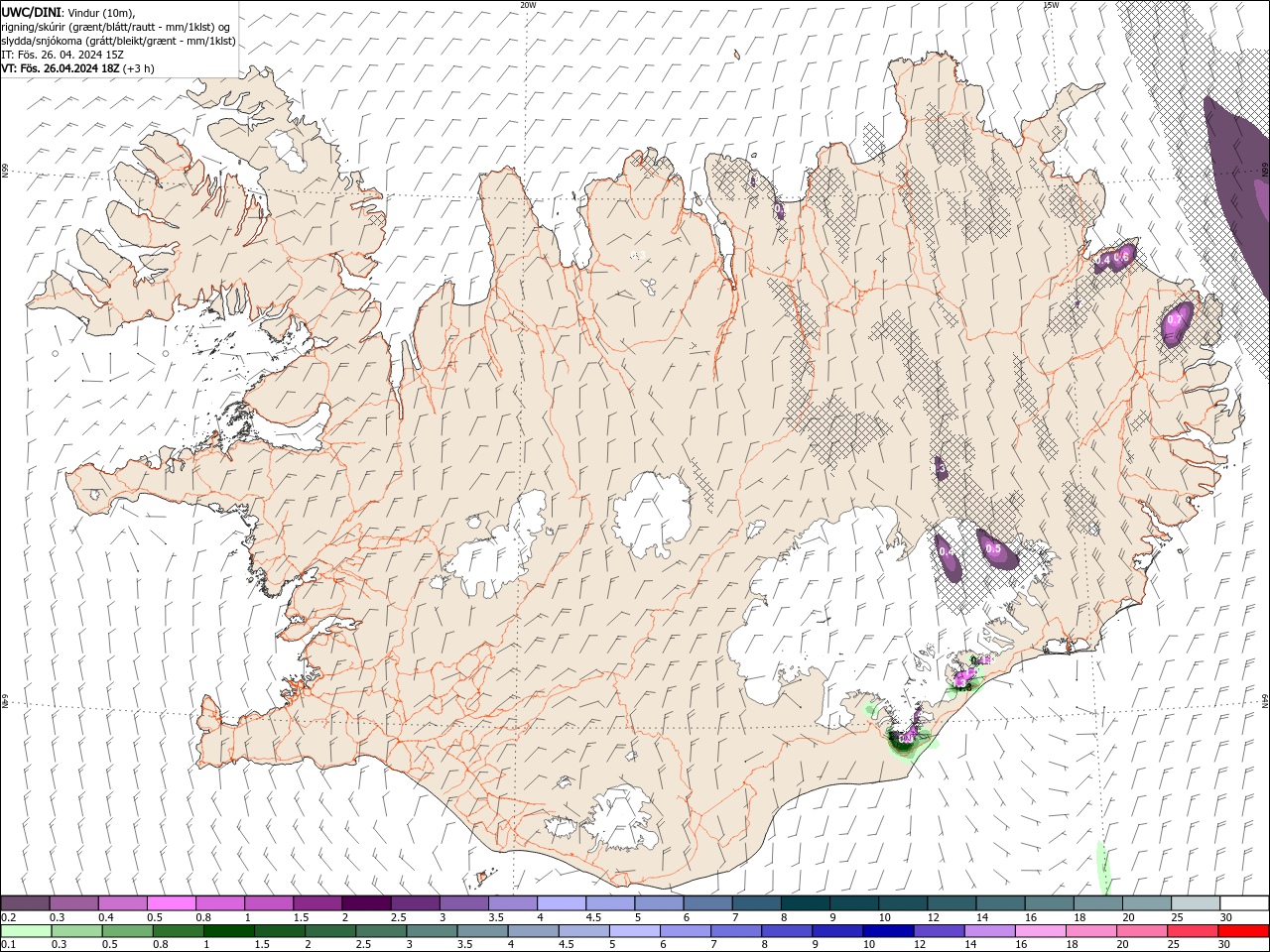
Task: Click the 'rigning/skúrir' description line
Action: tap(115, 27)
